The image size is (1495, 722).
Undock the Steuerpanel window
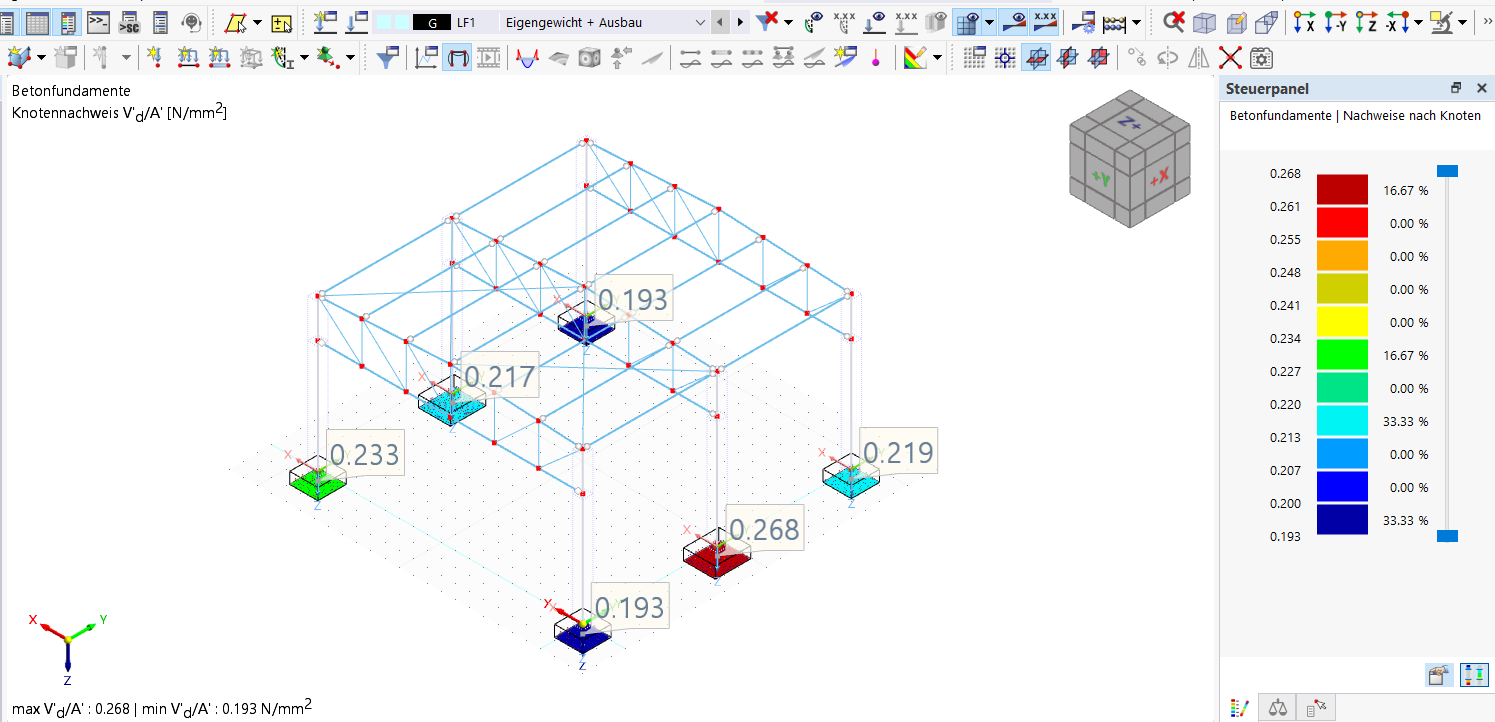1455,88
